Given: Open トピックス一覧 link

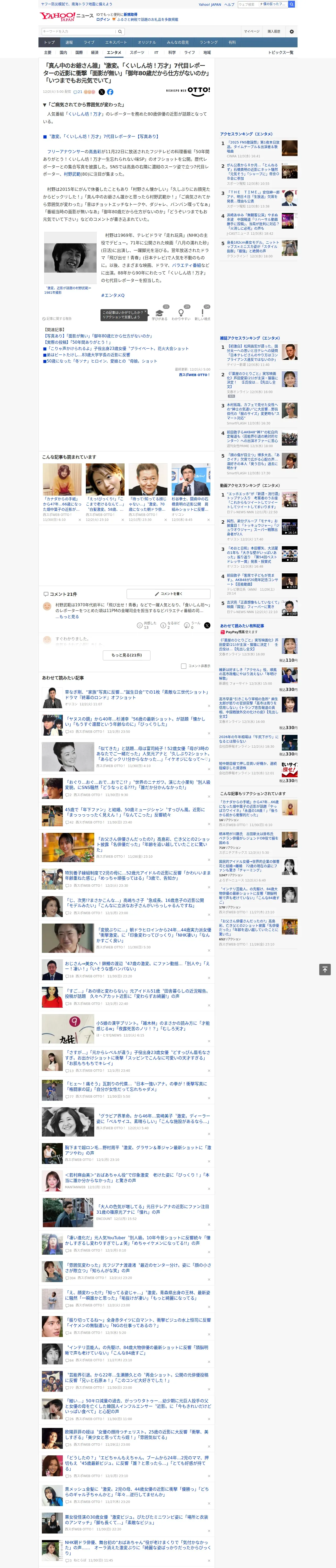Looking at the screenshot, I should [281, 52].
